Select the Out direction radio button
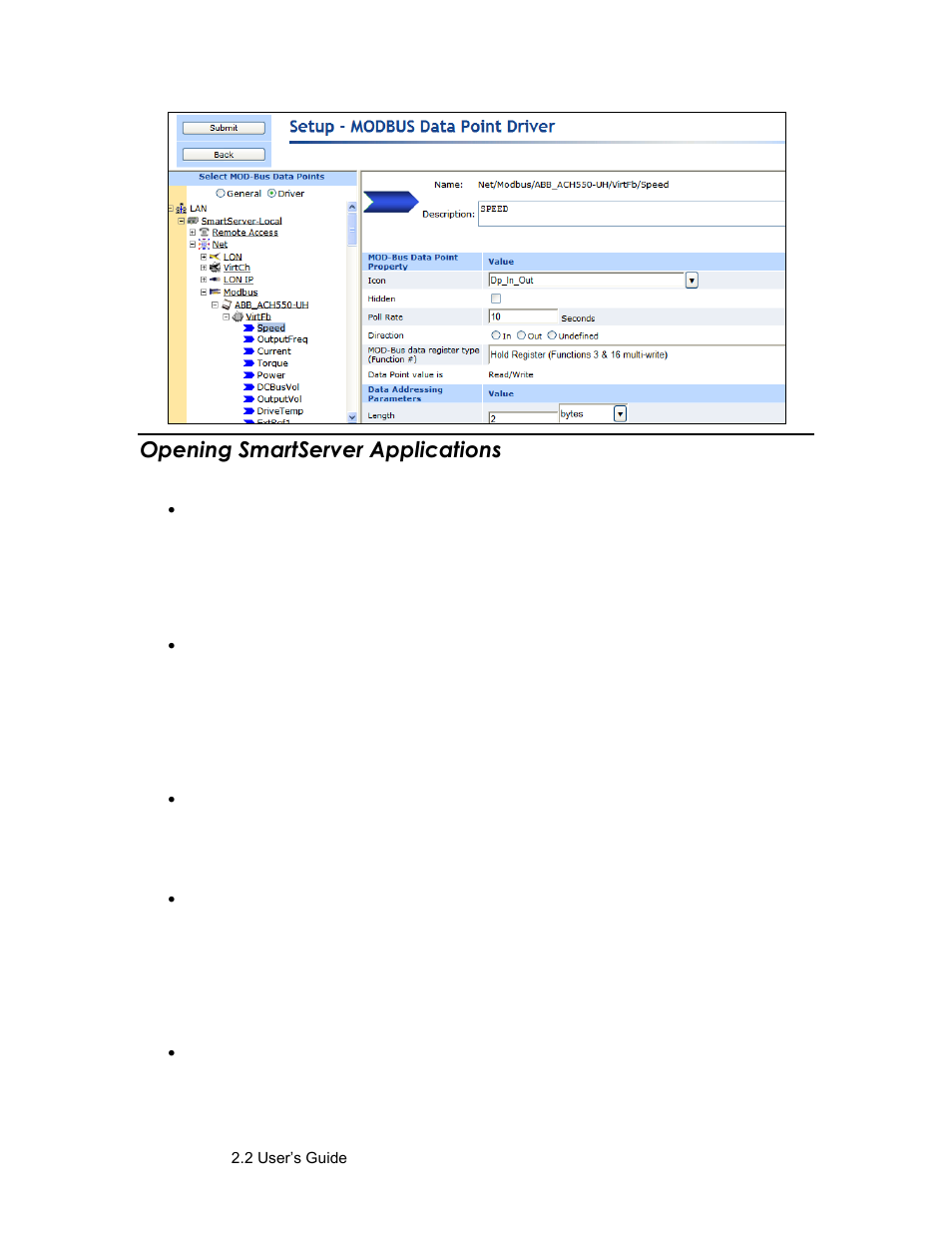 522,335
